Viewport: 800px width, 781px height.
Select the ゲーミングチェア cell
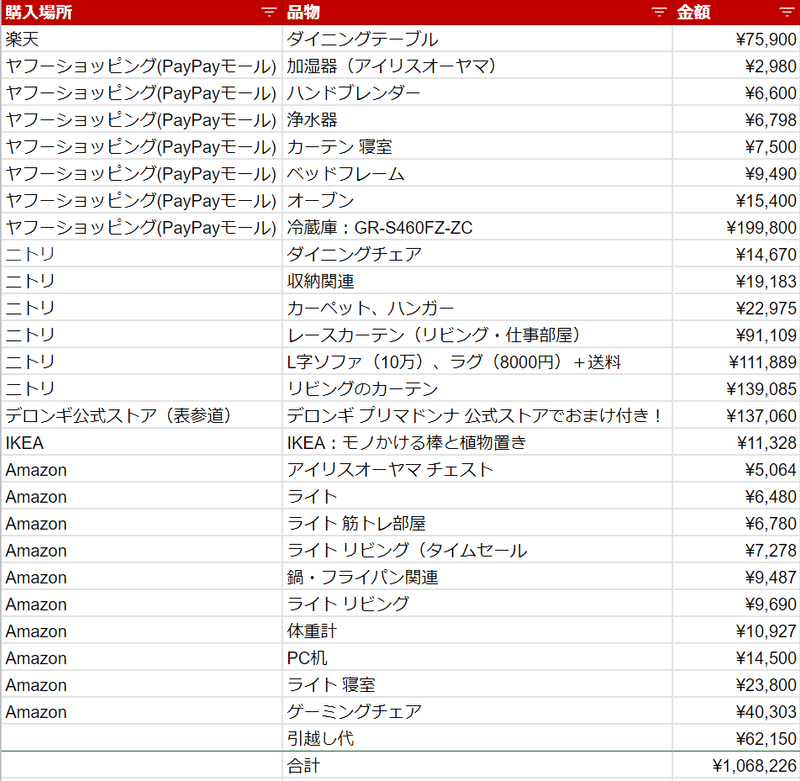[x=477, y=712]
